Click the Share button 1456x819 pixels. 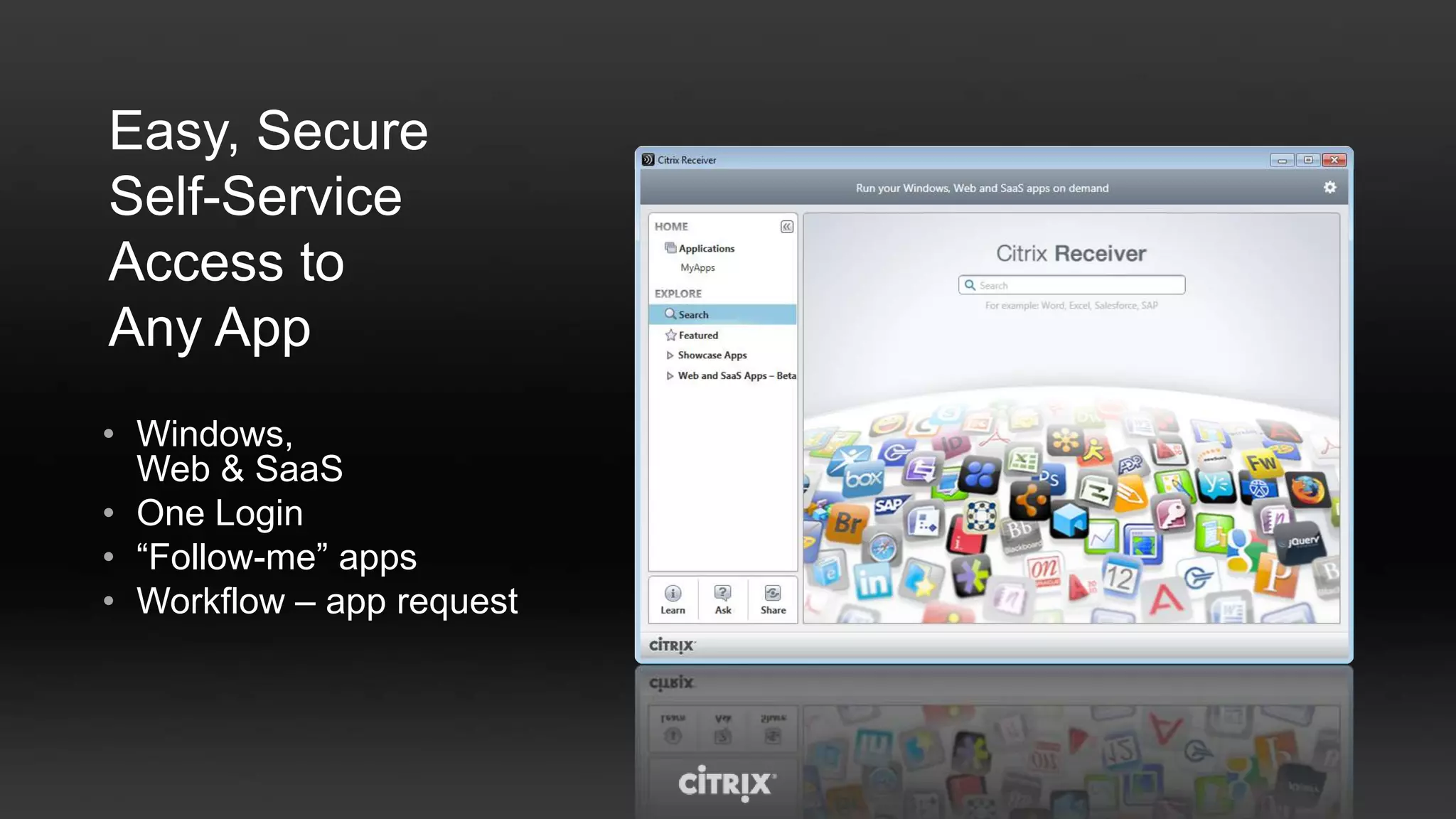tap(773, 599)
